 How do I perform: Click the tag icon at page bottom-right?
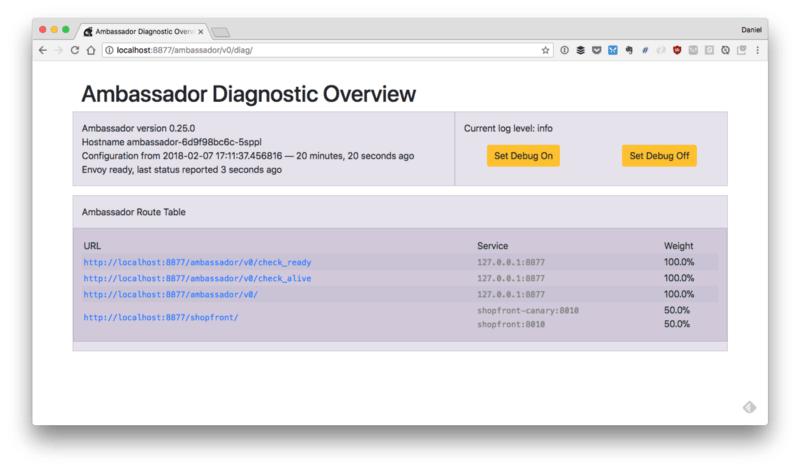749,406
